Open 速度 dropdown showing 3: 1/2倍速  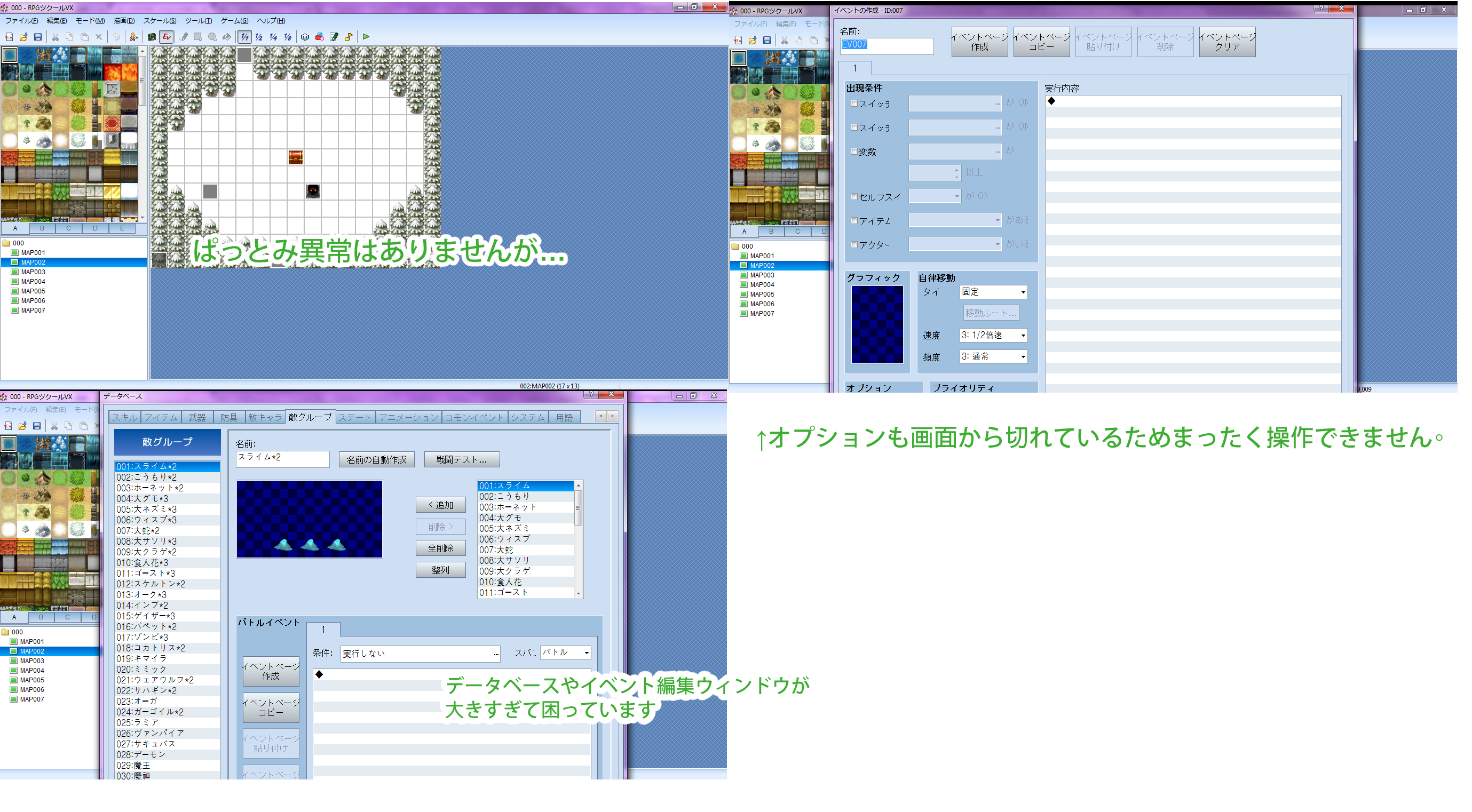pos(993,335)
